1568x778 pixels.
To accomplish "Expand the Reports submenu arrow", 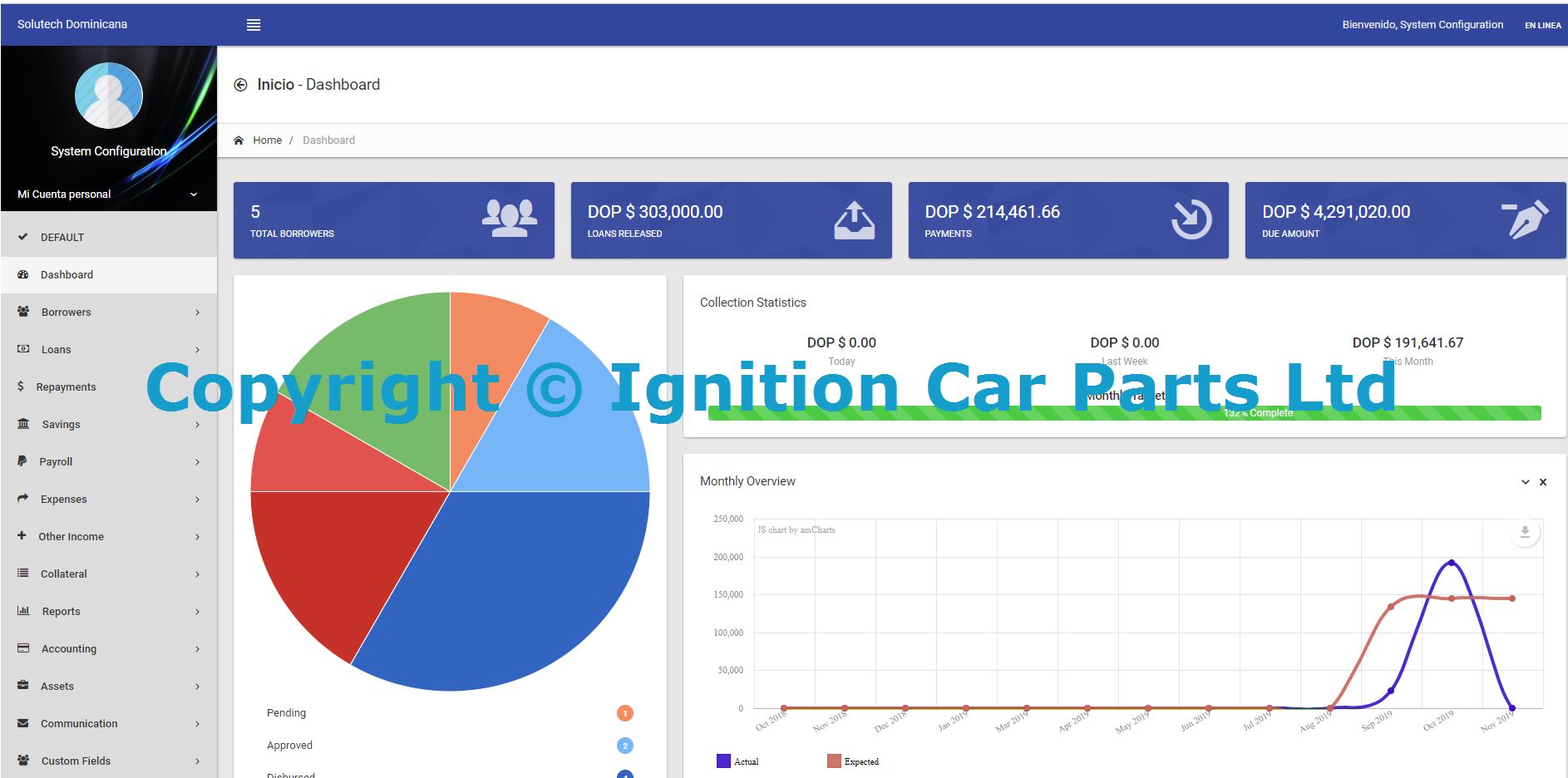I will point(197,612).
